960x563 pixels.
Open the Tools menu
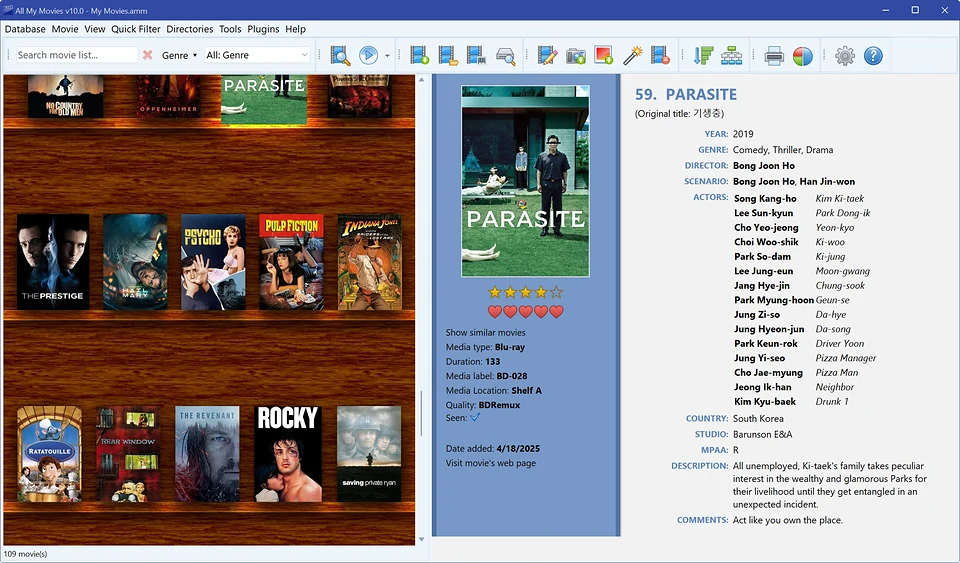point(230,29)
